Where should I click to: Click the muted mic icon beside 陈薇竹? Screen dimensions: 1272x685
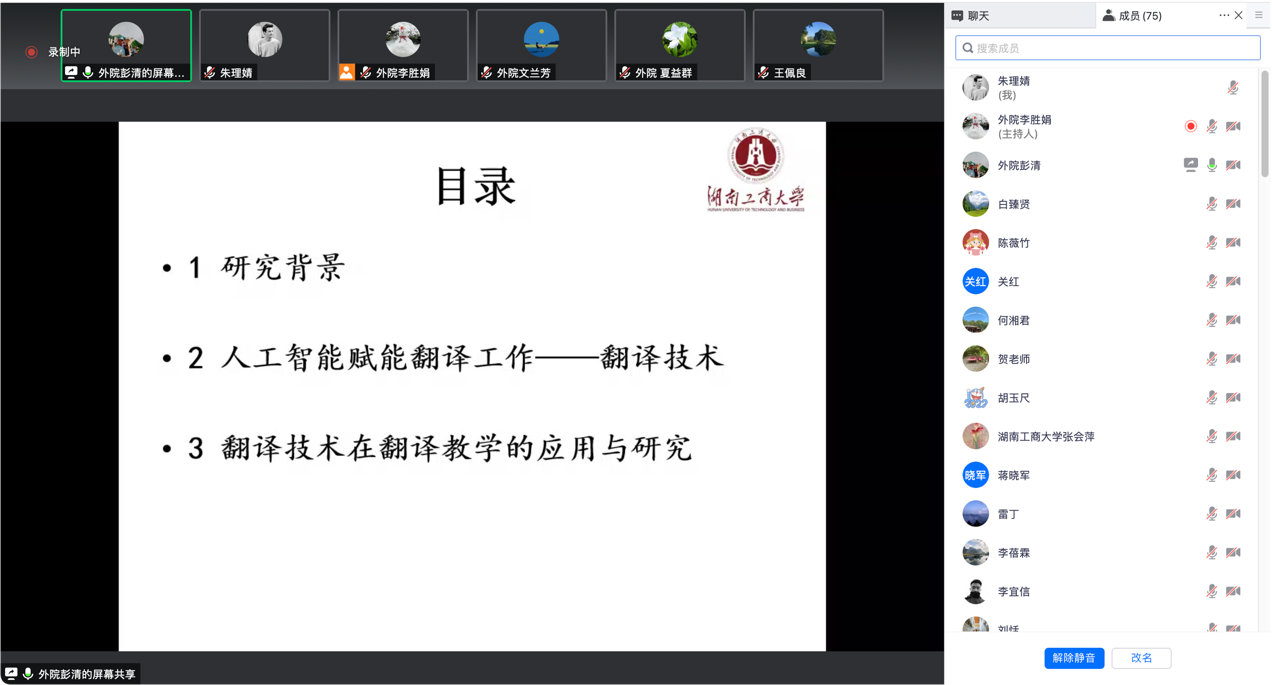1212,243
